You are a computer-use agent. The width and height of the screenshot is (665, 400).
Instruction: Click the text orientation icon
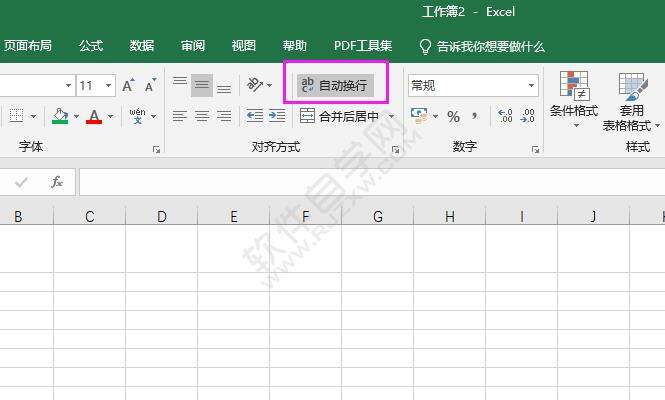coord(255,85)
